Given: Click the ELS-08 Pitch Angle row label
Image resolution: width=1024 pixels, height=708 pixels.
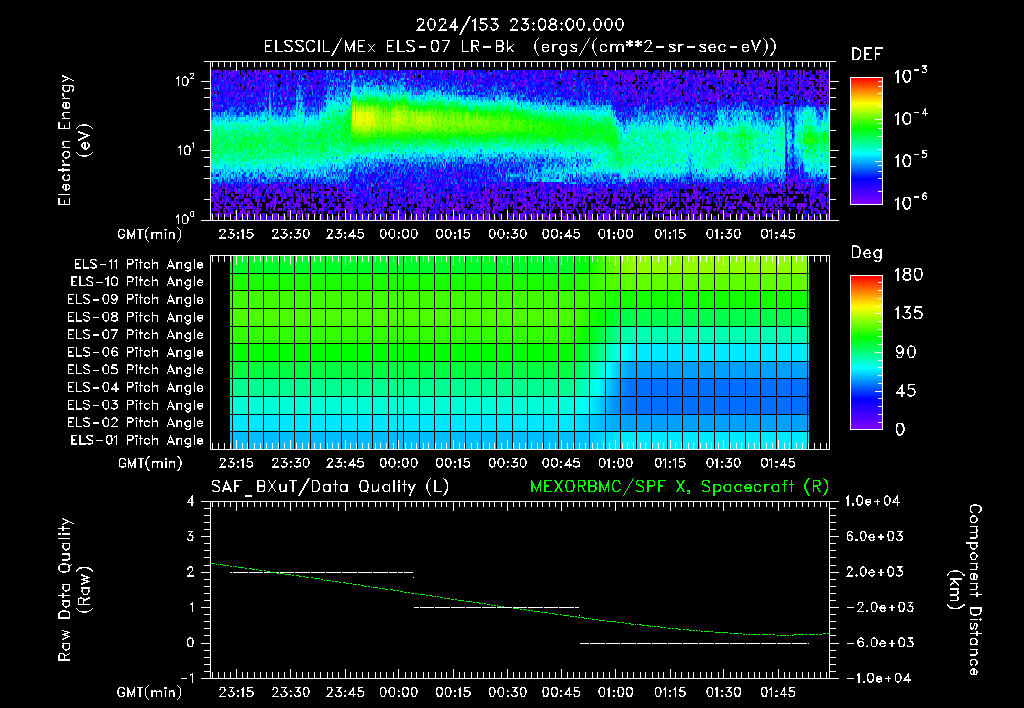Looking at the screenshot, I should coord(135,317).
